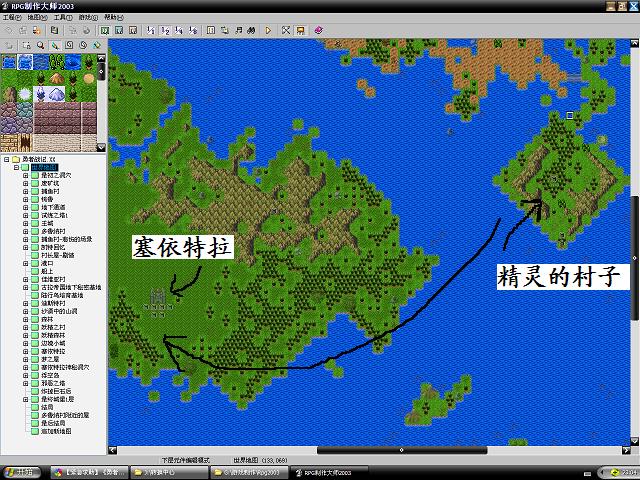Image resolution: width=640 pixels, height=480 pixels.
Task: Toggle the show title screen icon
Action: (x=300, y=30)
